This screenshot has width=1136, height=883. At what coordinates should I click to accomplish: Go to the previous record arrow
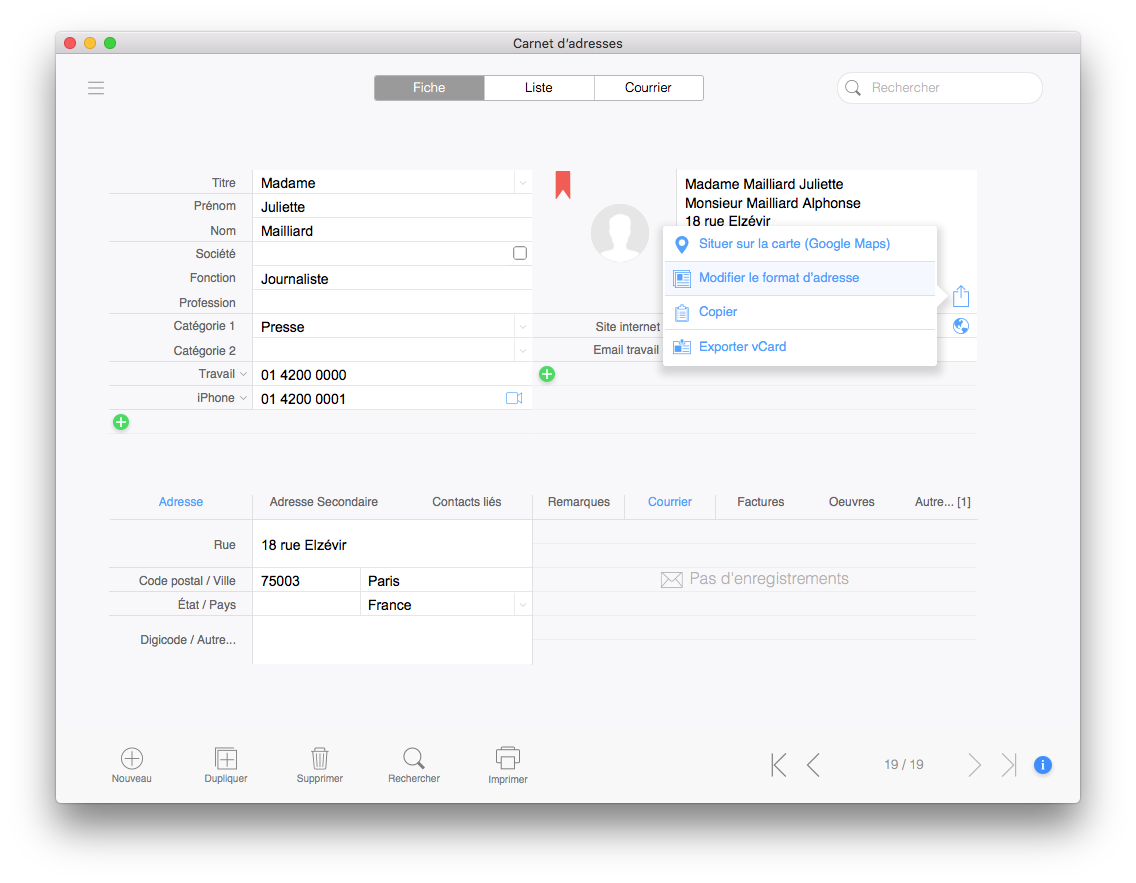pos(813,765)
